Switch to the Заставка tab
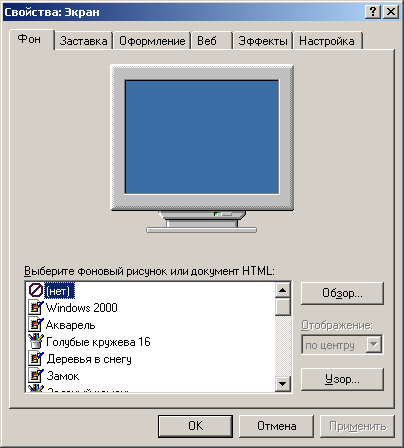The width and height of the screenshot is (404, 448). (83, 41)
